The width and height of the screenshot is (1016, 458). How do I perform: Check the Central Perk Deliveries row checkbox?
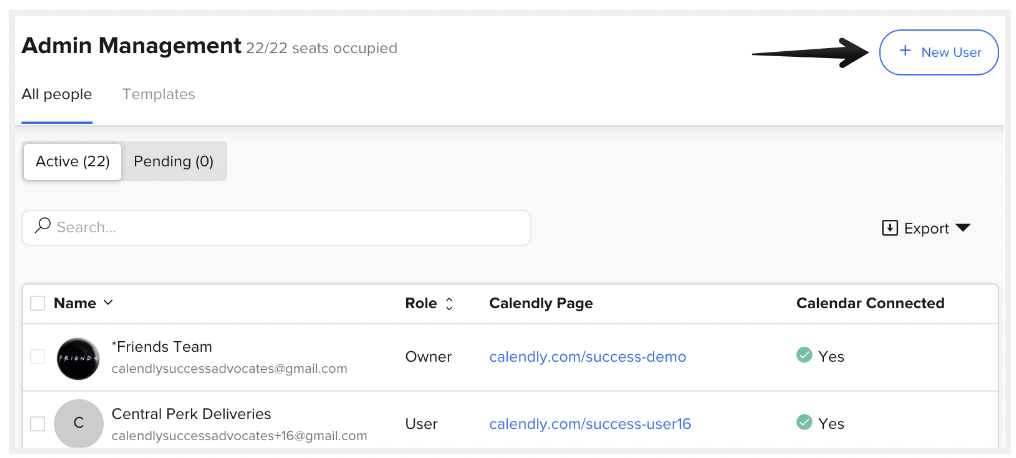coord(38,424)
